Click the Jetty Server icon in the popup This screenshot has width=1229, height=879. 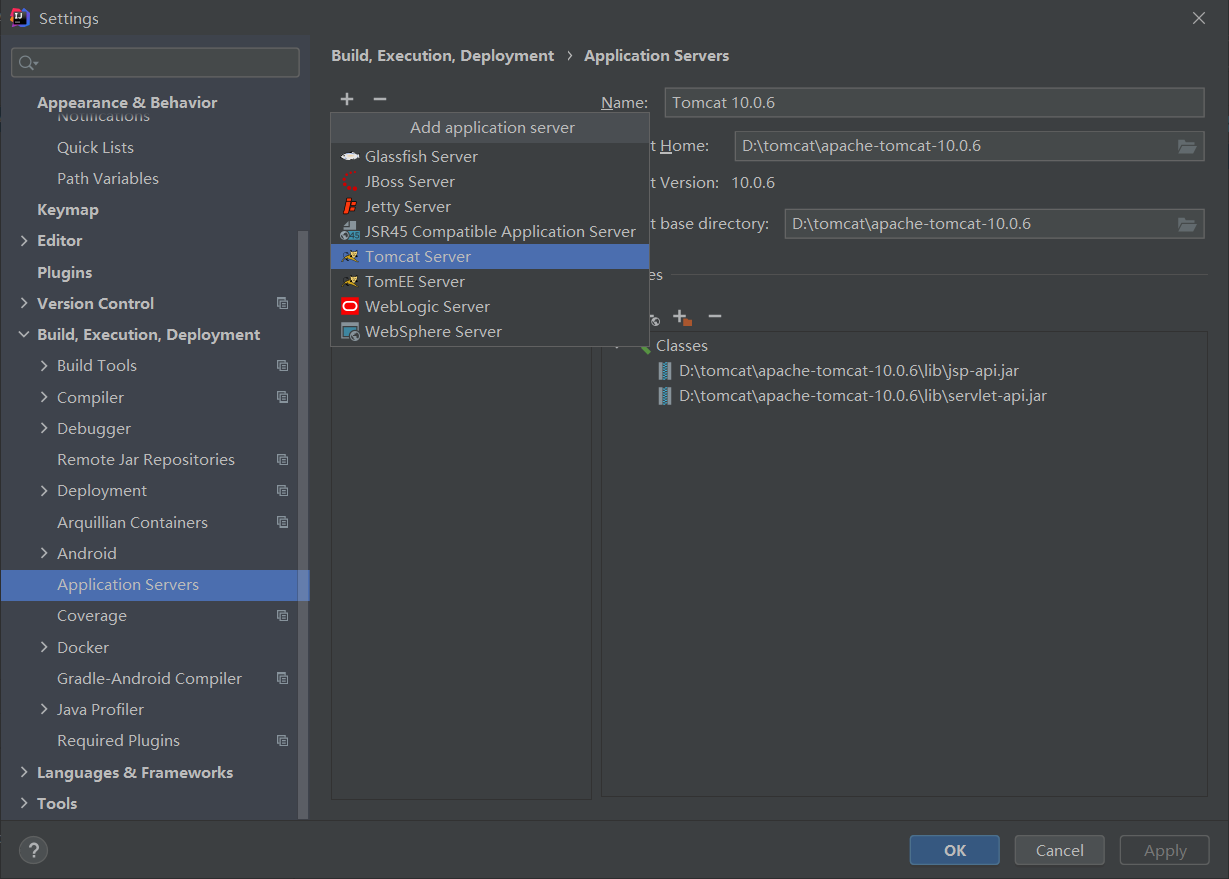[349, 207]
